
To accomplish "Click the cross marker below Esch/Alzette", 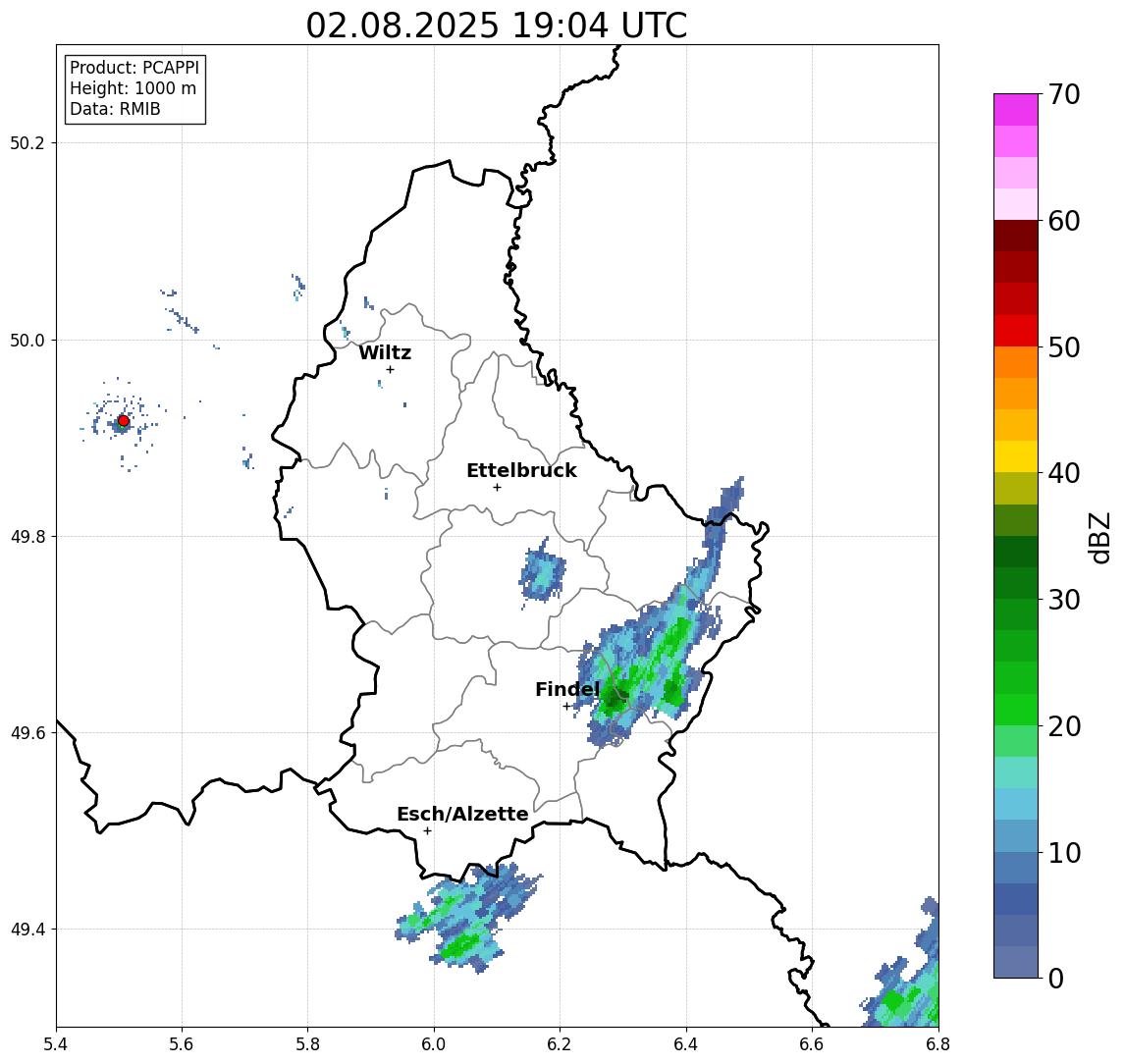I will pos(427,831).
